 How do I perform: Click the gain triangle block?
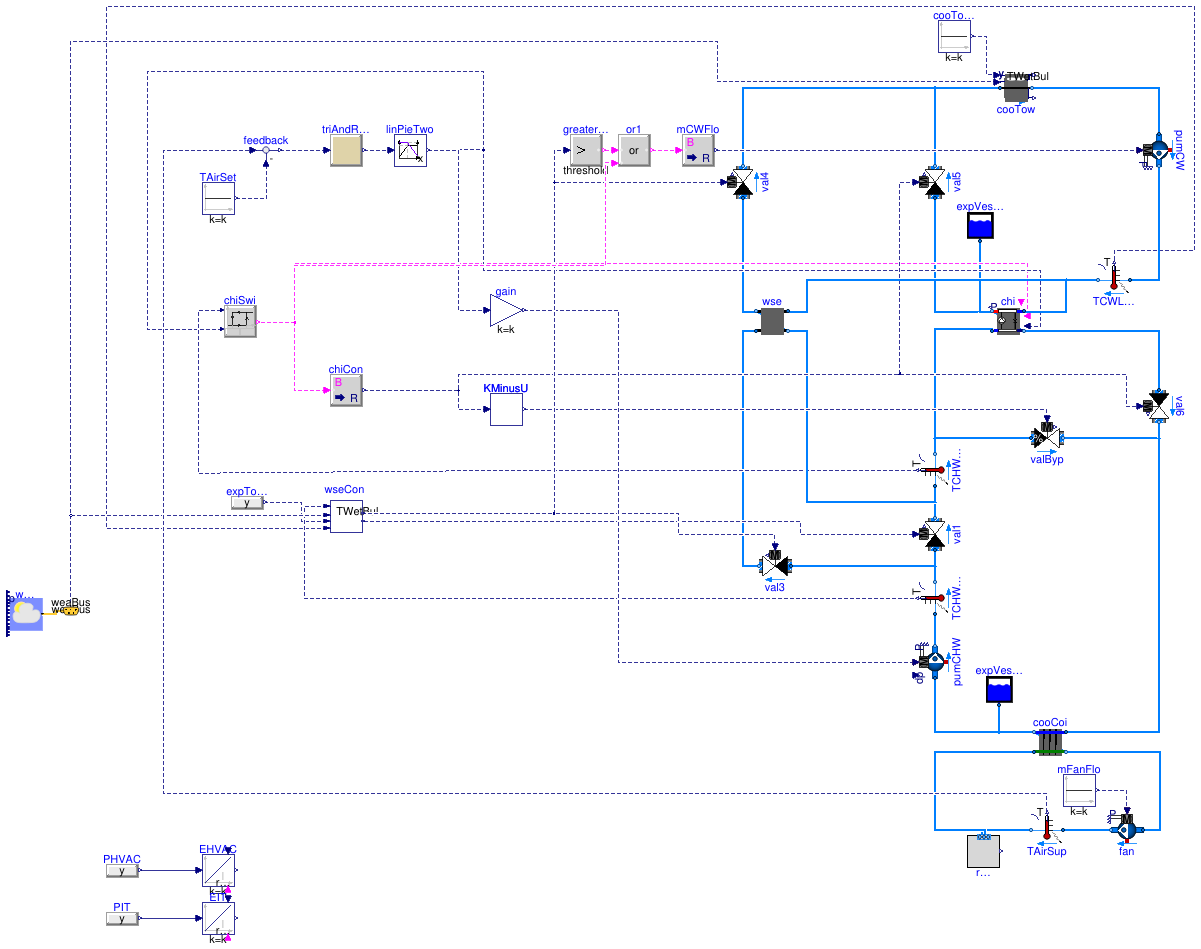point(506,311)
